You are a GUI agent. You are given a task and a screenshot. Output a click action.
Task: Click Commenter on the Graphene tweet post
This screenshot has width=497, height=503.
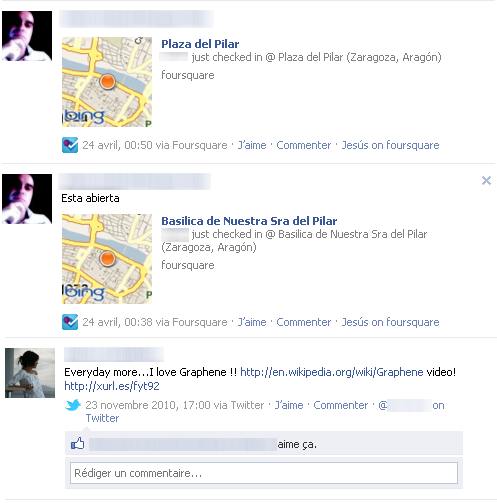[341, 405]
